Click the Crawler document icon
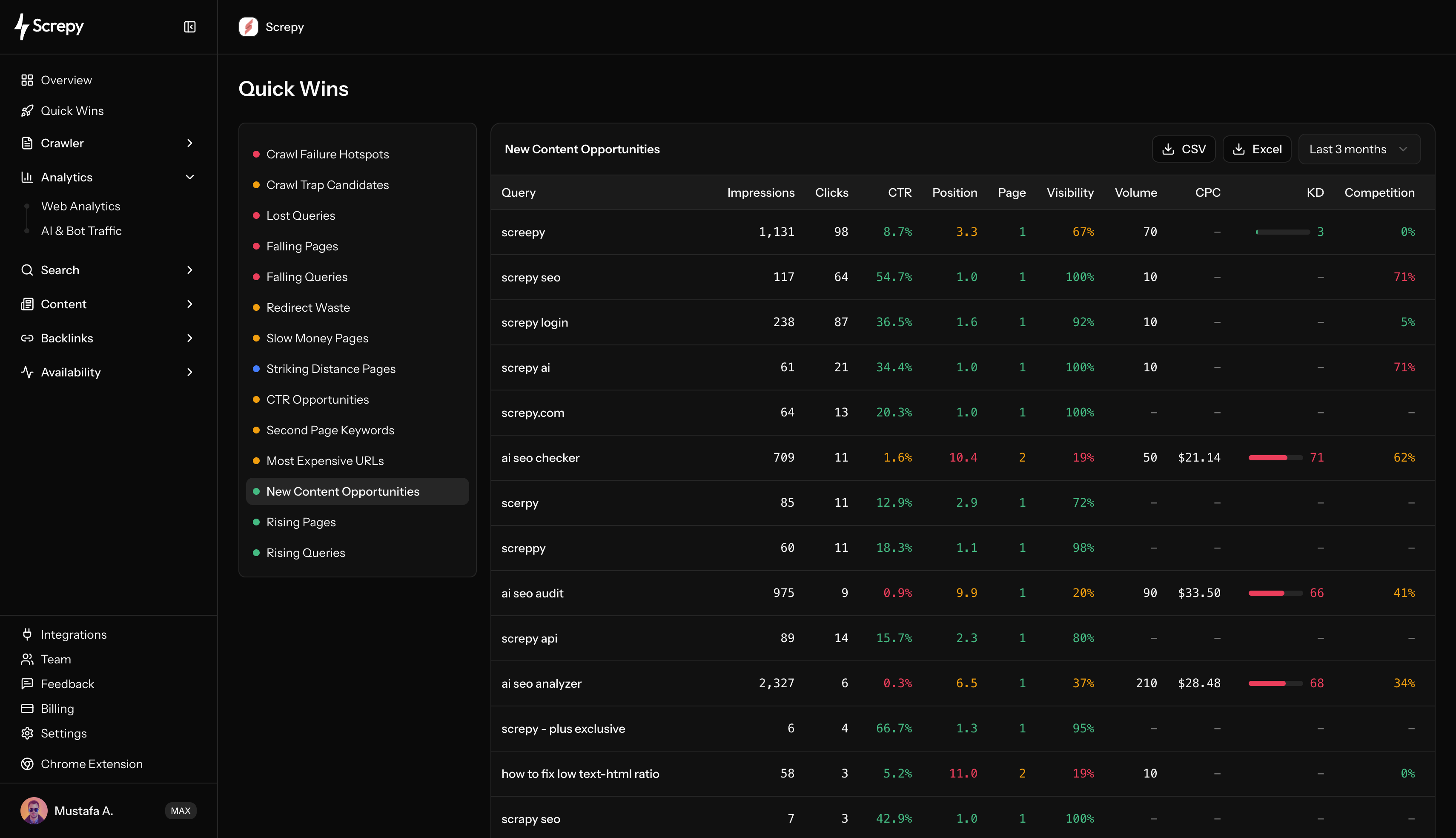 27,143
